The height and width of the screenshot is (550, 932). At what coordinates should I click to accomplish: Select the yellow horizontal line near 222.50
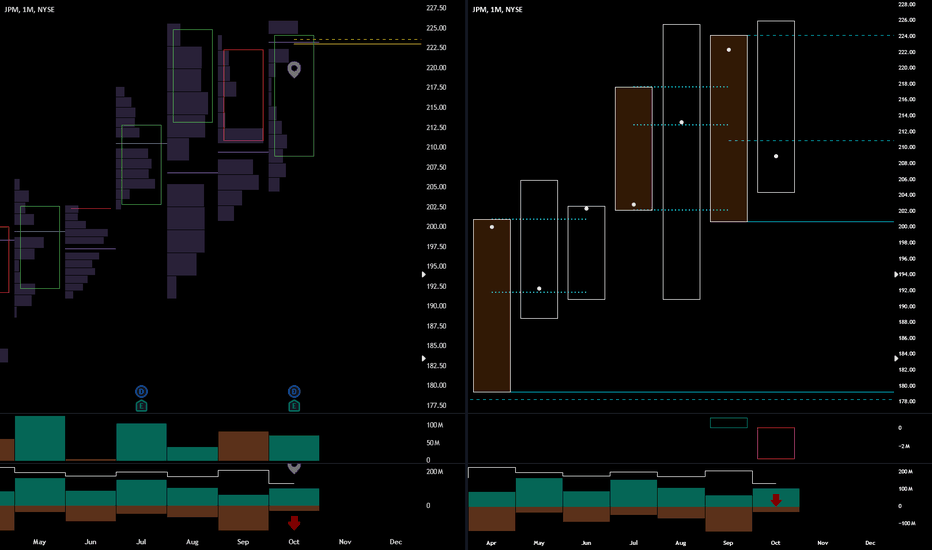point(357,44)
